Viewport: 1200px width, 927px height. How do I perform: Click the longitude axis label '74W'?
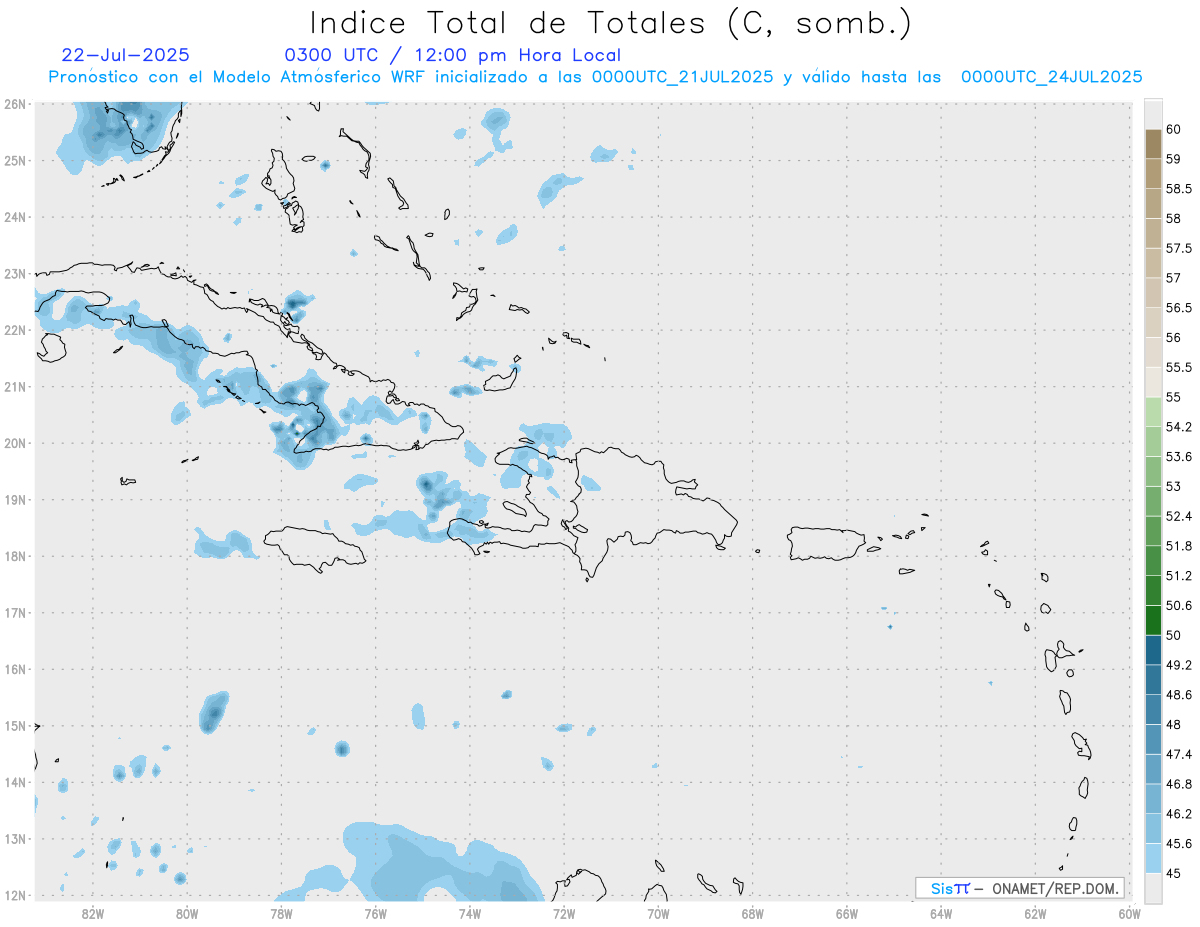(x=470, y=913)
